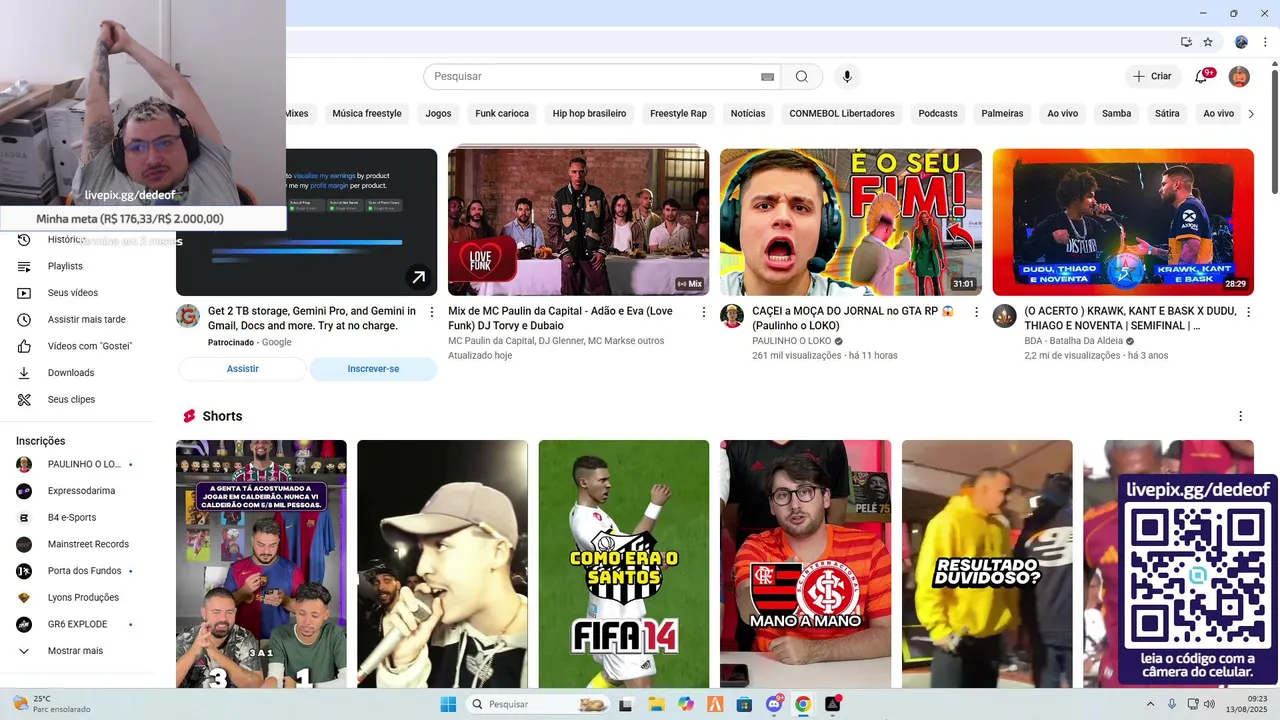Select the Freestyle Rap chip

678,114
